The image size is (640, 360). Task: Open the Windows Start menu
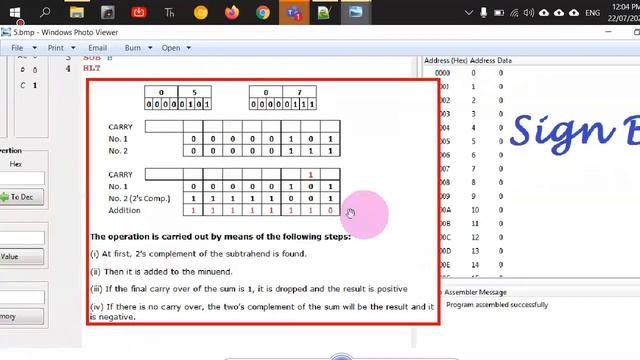[15, 12]
